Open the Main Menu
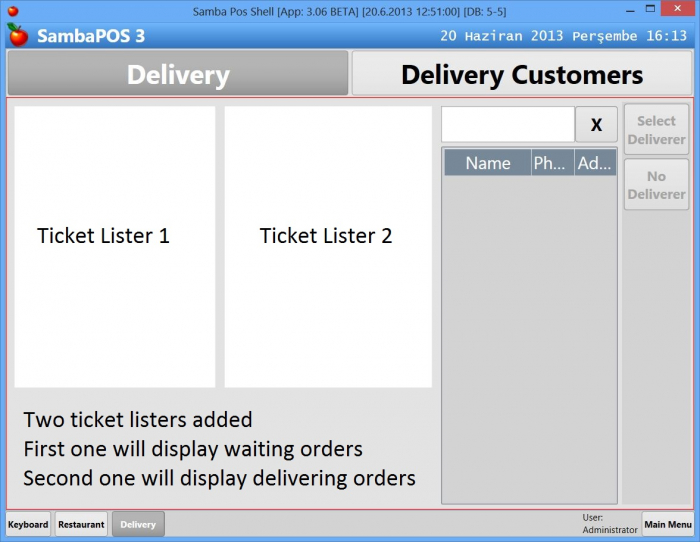Viewport: 700px width, 542px height. [667, 524]
